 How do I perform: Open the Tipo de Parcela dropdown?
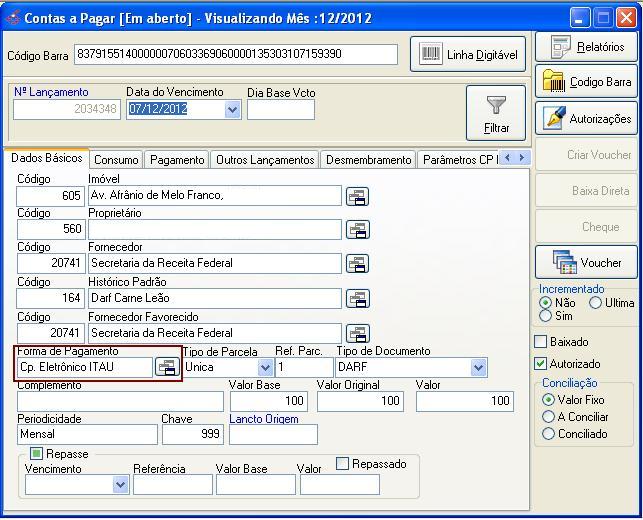click(x=265, y=368)
